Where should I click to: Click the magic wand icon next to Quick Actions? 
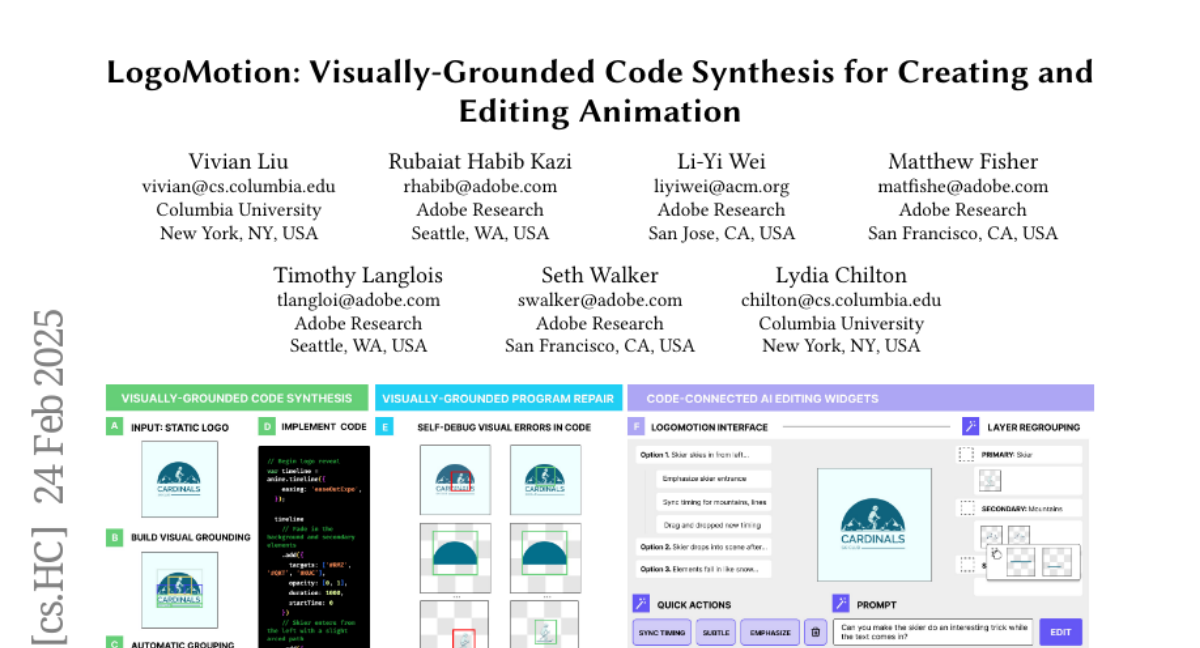(641, 604)
